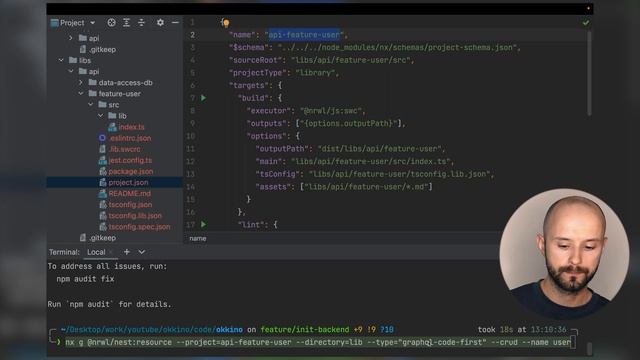Open the Project panel settings gear
The width and height of the screenshot is (640, 360).
160,23
